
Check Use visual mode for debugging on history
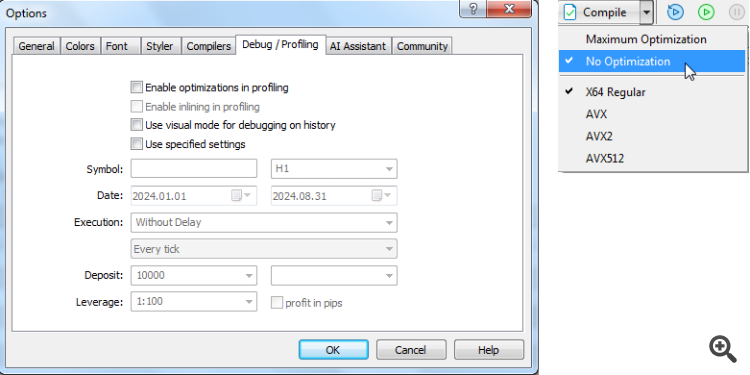[x=136, y=125]
